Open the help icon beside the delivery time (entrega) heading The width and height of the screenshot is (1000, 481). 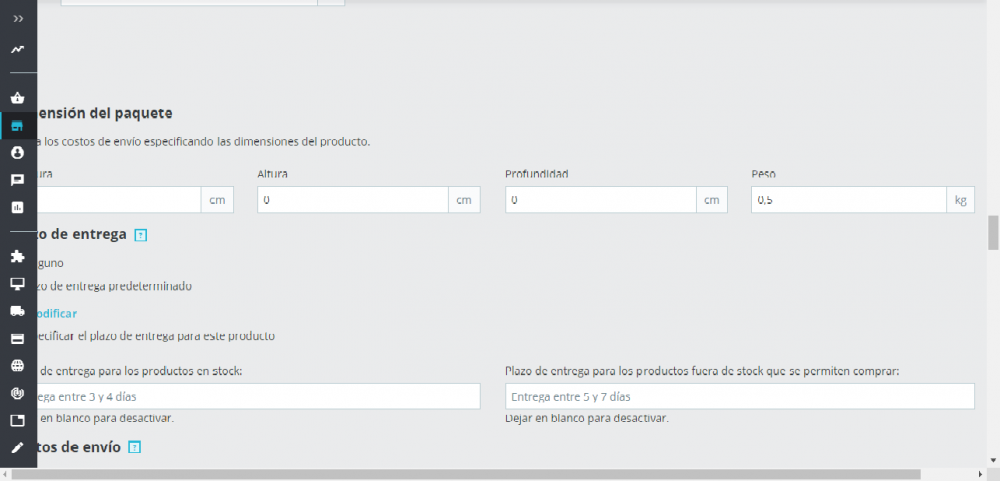141,235
